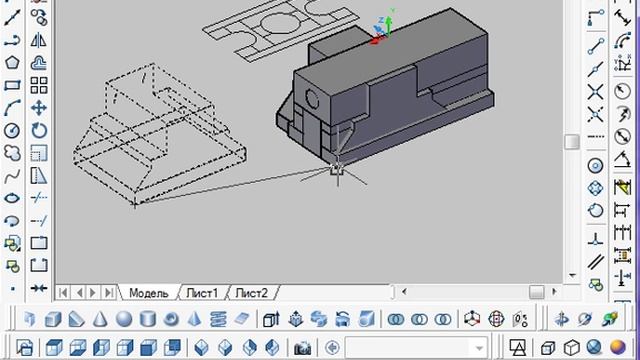Switch to the Лист2 layout tab
This screenshot has width=640, height=360.
tap(251, 293)
